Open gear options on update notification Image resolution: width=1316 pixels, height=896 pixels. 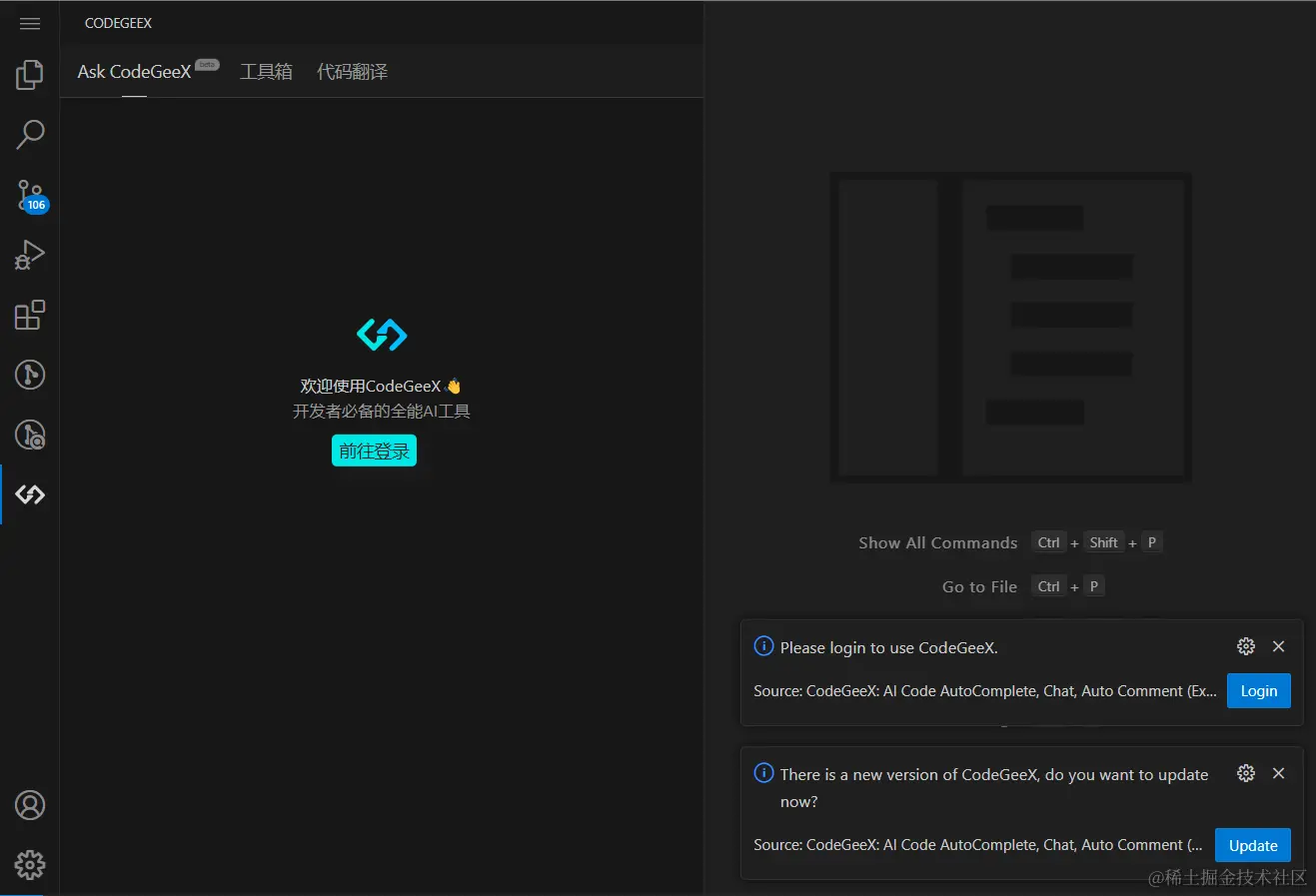click(x=1246, y=773)
